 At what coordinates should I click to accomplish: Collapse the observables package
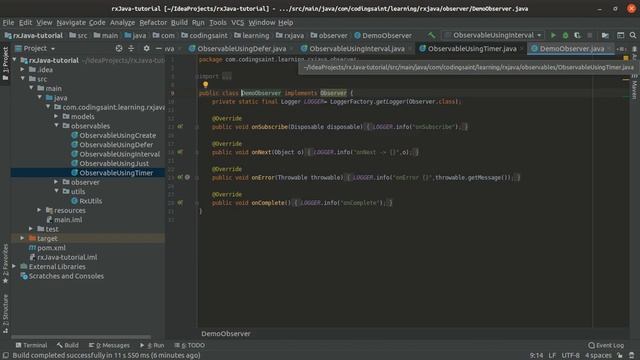pyautogui.click(x=56, y=126)
